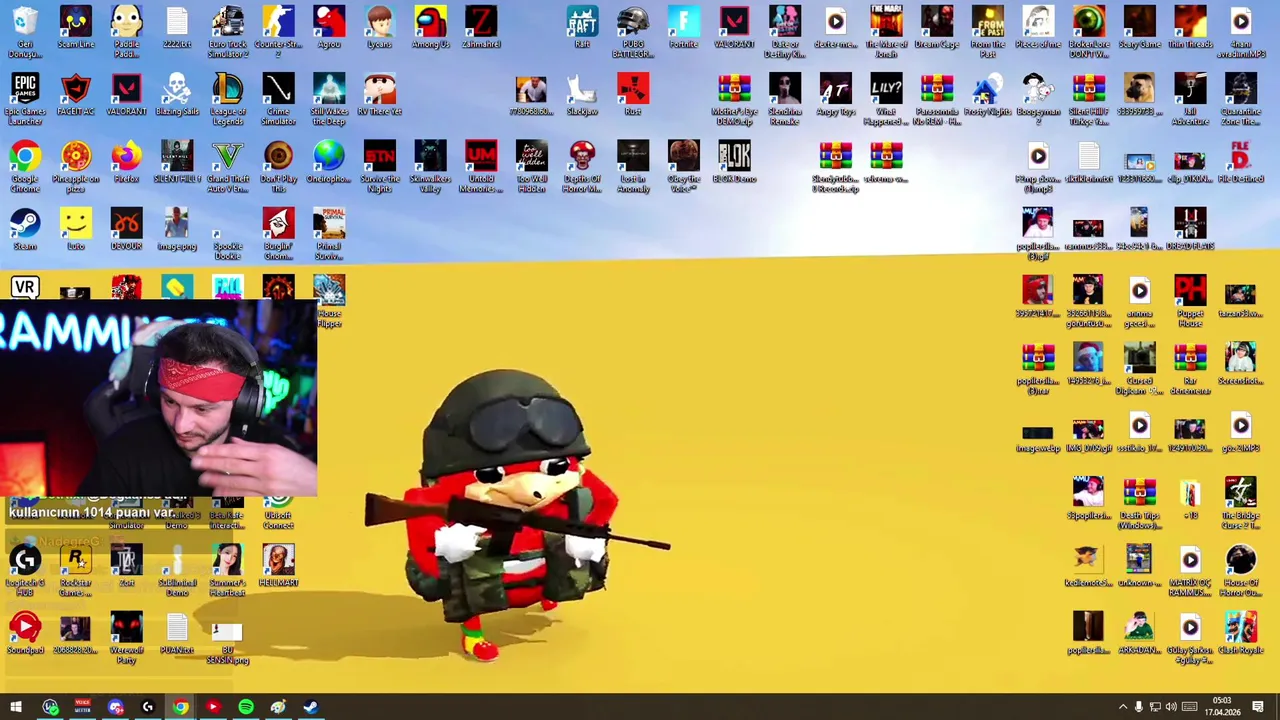Open the notification center button
The width and height of the screenshot is (1280, 720).
pyautogui.click(x=1258, y=707)
